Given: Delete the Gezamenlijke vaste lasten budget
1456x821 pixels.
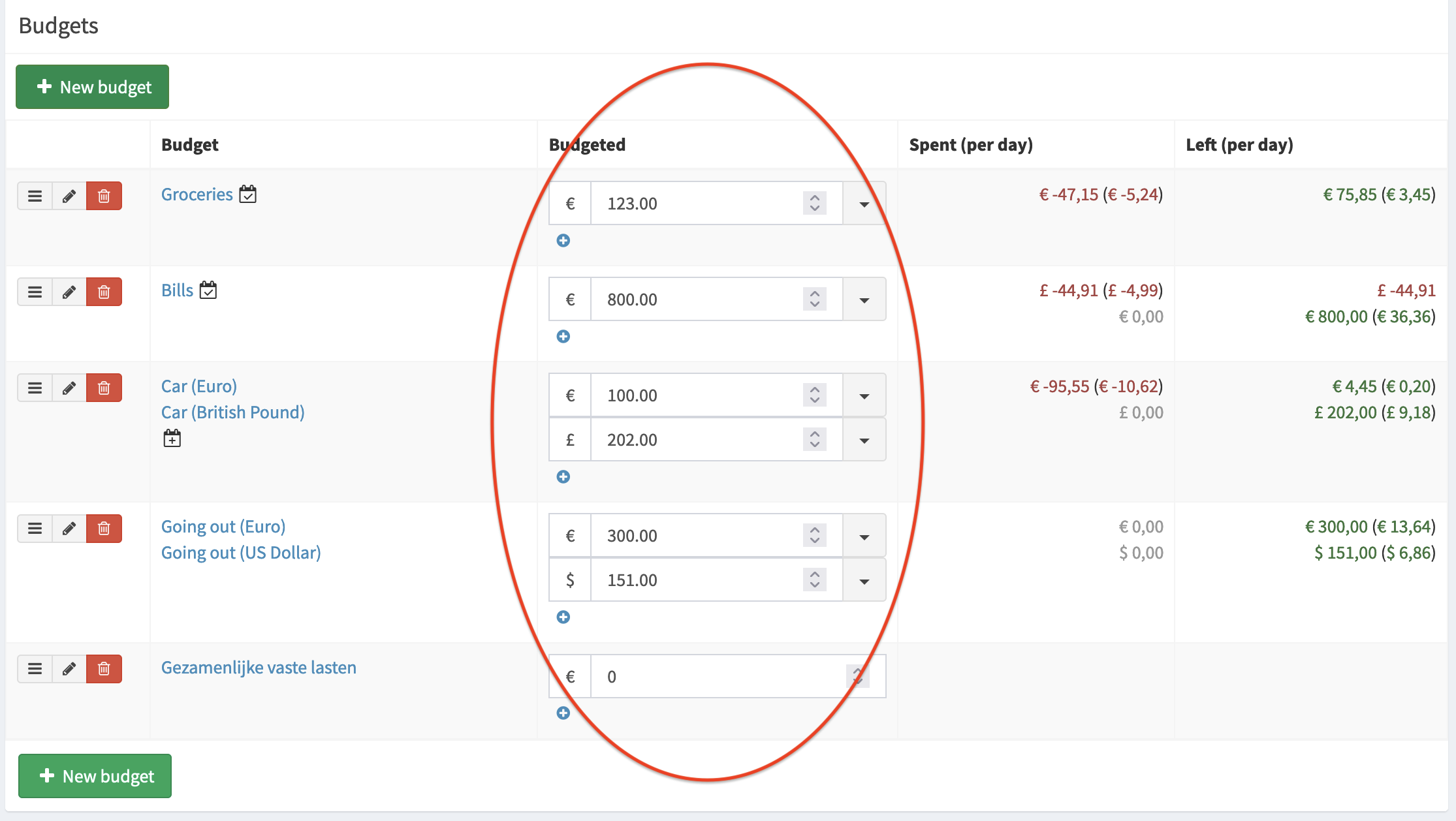Looking at the screenshot, I should (104, 669).
